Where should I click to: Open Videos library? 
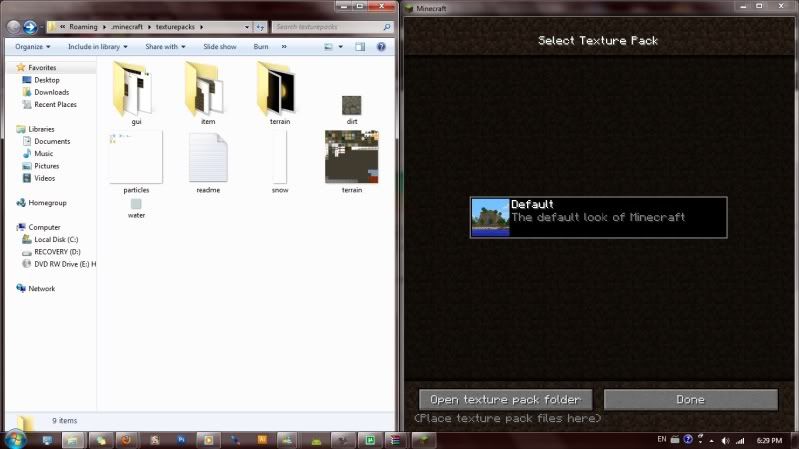coord(44,178)
